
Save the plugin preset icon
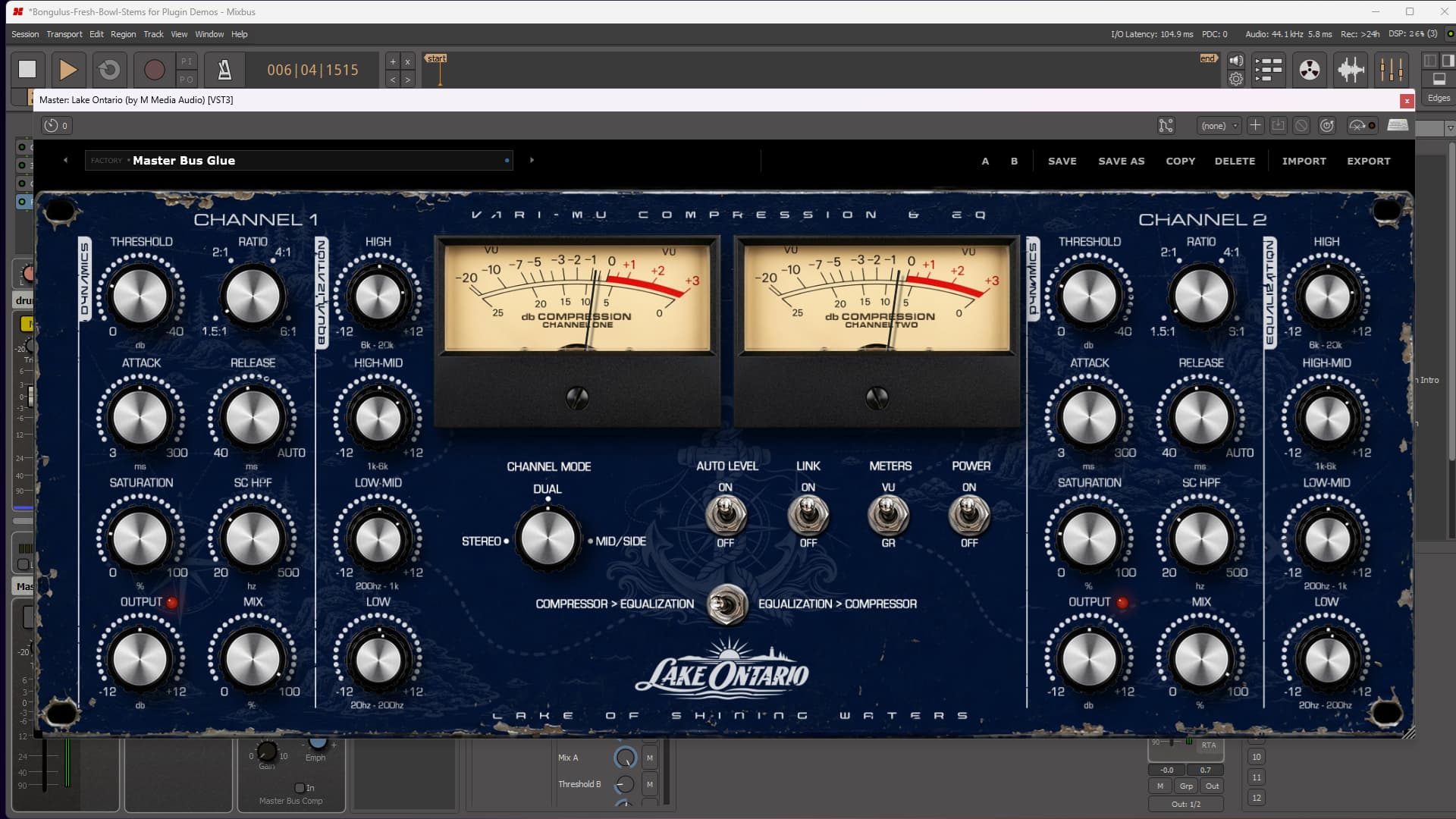[x=1279, y=126]
